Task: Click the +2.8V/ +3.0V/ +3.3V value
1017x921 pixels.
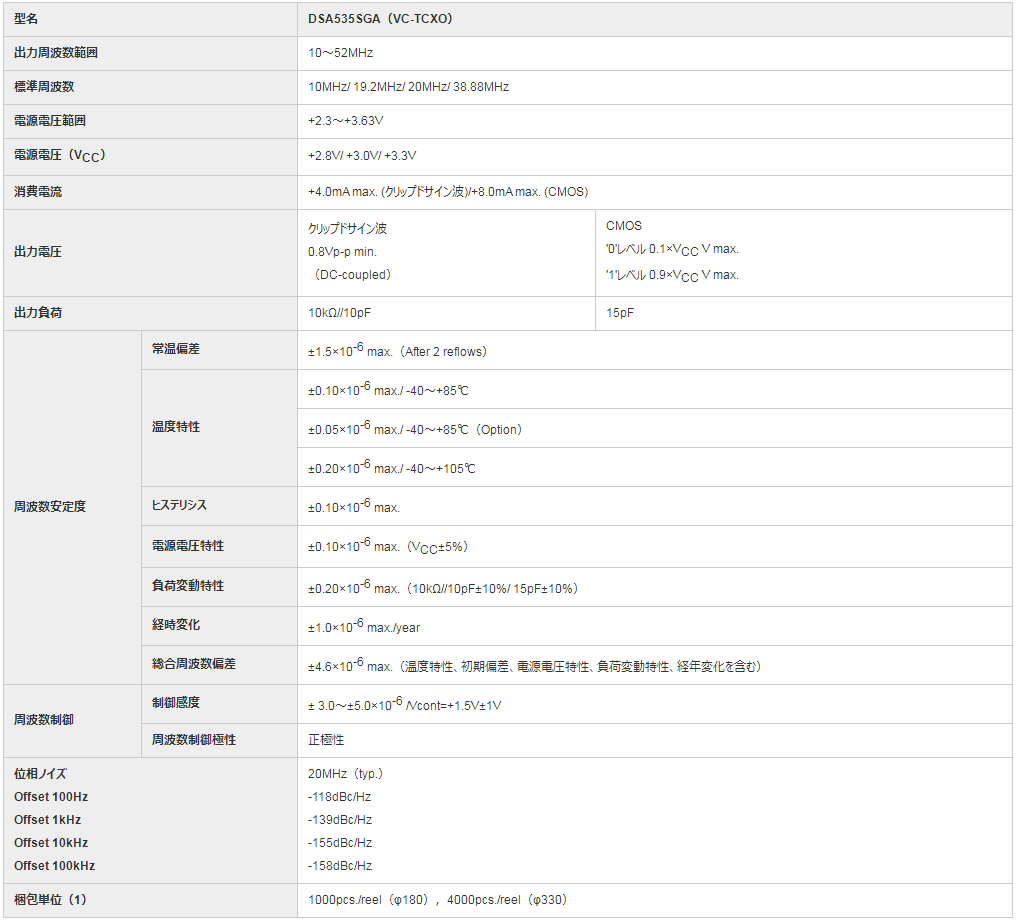Action: pos(362,156)
